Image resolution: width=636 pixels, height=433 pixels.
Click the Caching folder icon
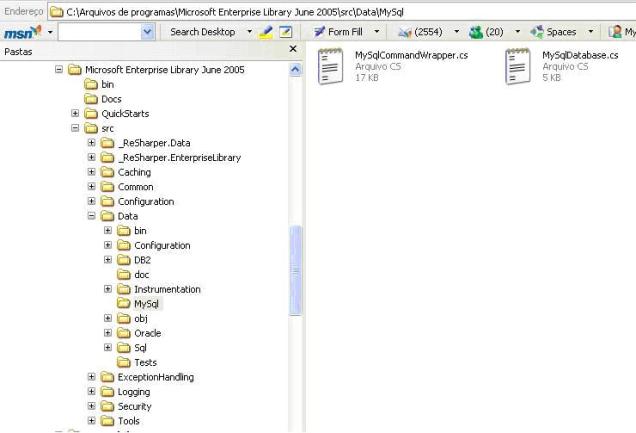(107, 172)
